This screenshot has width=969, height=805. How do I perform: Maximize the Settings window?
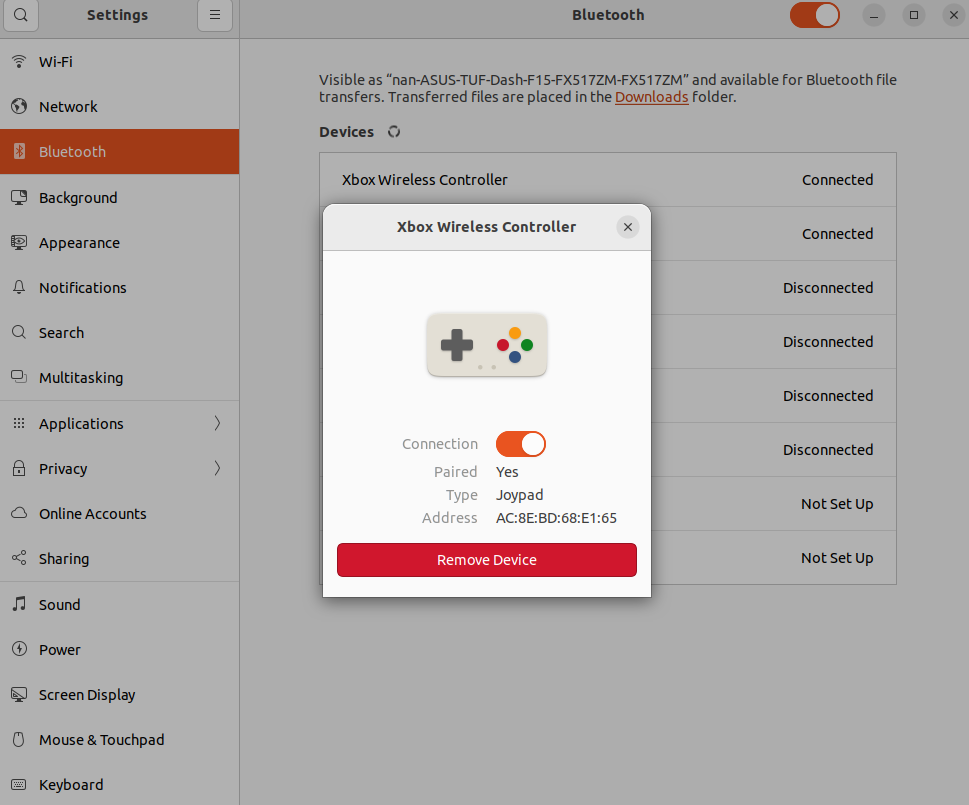tap(914, 15)
